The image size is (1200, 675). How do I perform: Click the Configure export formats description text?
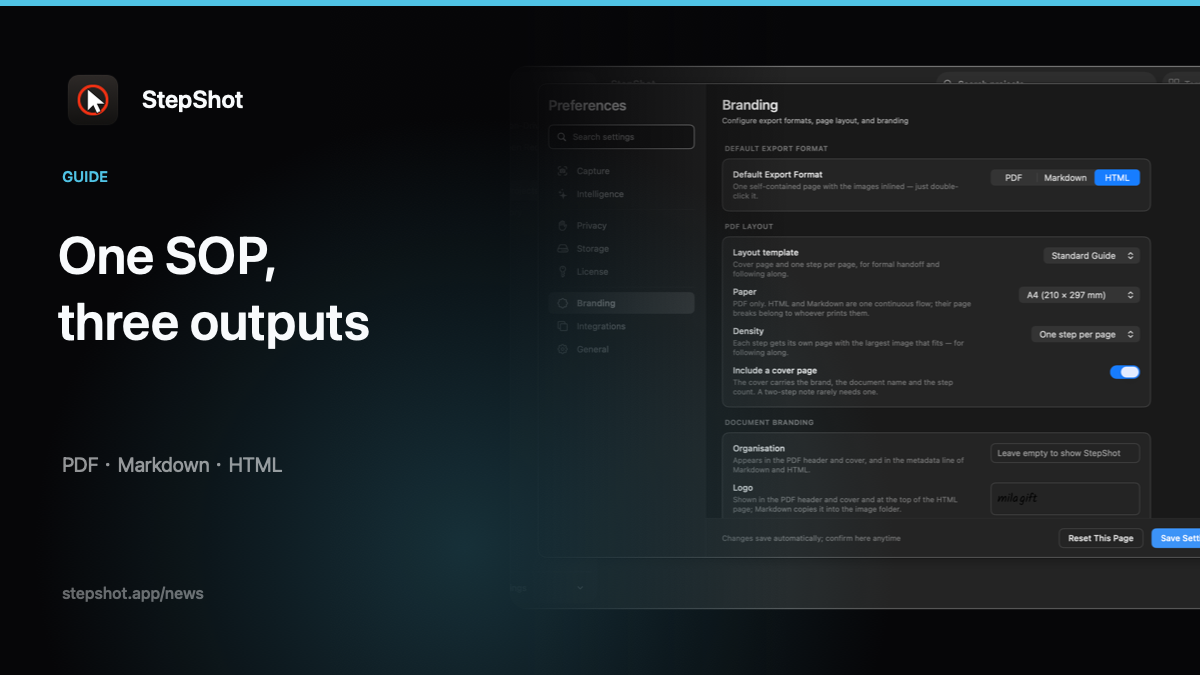[815, 121]
